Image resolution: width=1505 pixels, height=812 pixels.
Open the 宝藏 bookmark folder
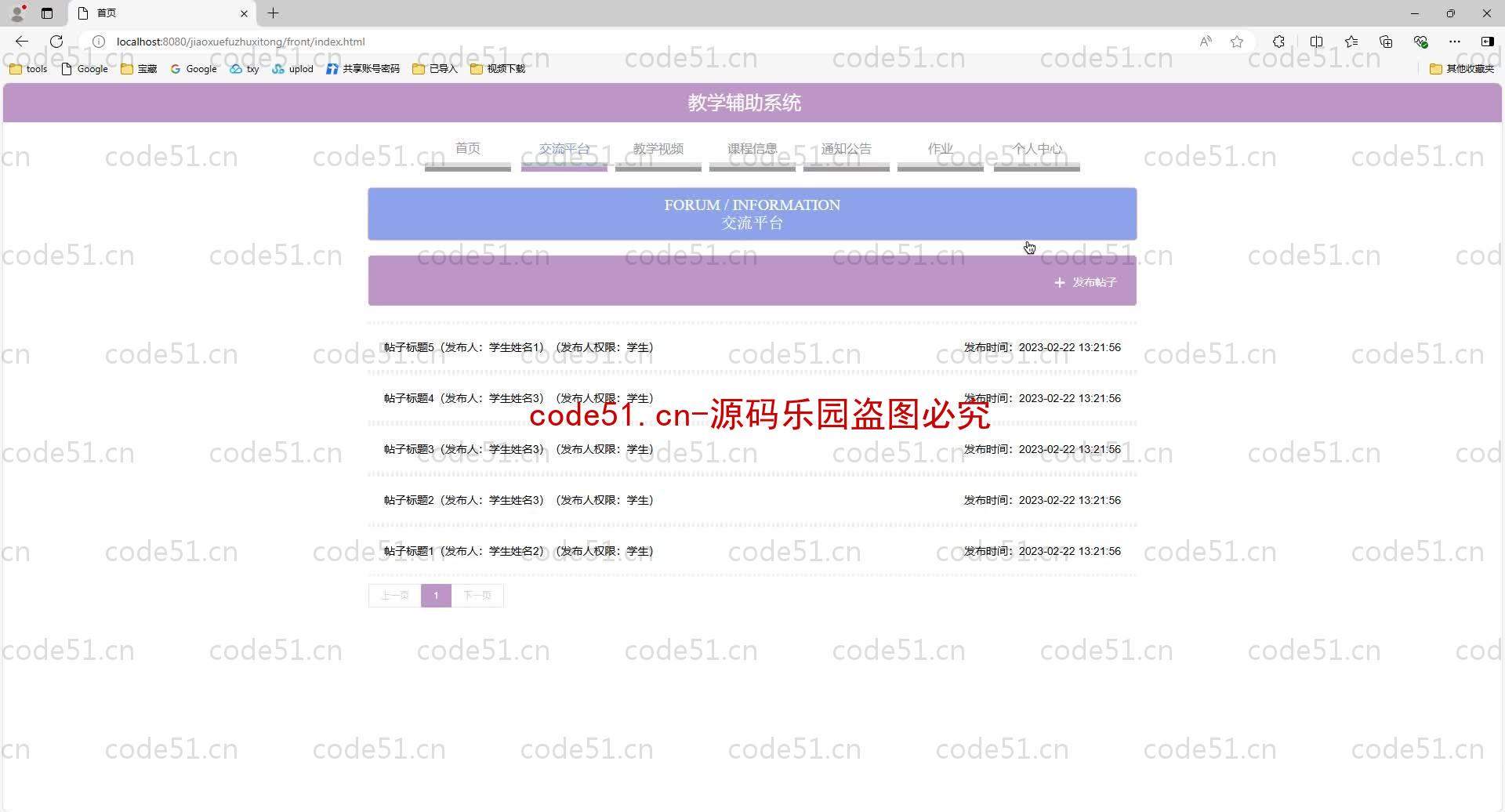(x=139, y=69)
